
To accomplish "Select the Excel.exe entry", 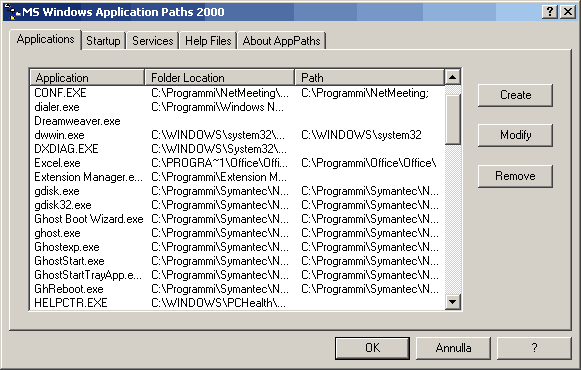I will tap(57, 163).
